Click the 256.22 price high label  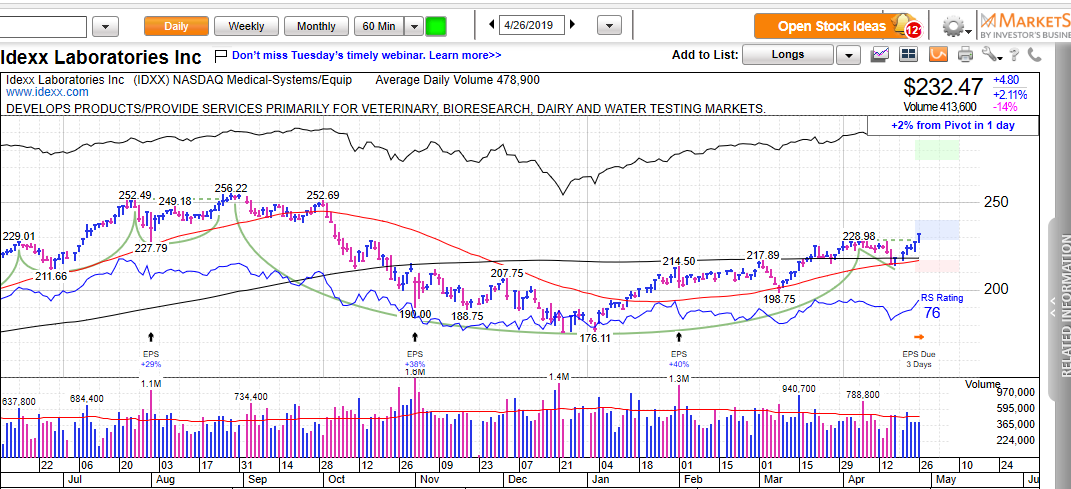pyautogui.click(x=231, y=188)
